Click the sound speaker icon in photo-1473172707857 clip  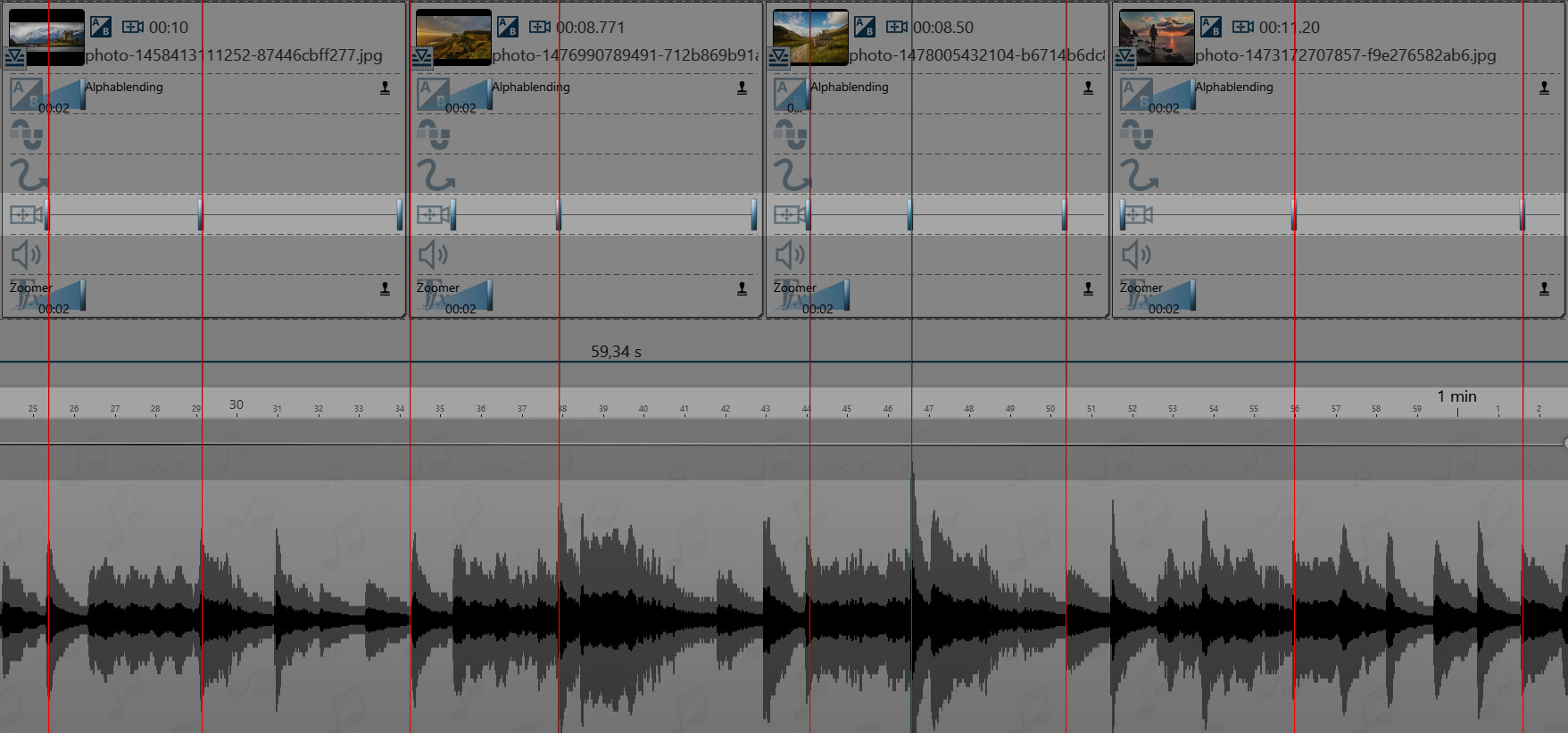[1136, 255]
